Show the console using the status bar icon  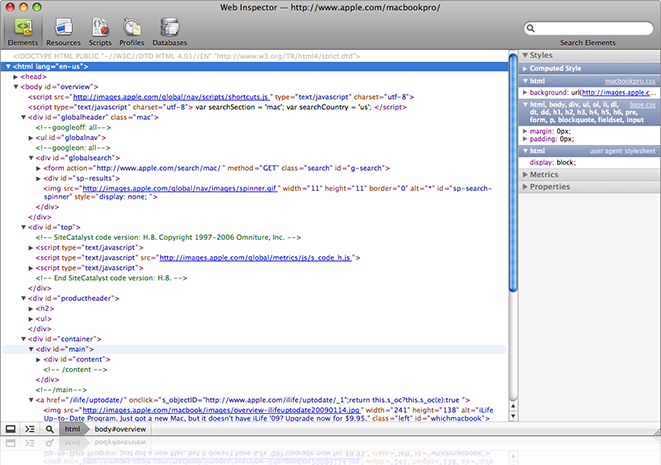(x=30, y=428)
